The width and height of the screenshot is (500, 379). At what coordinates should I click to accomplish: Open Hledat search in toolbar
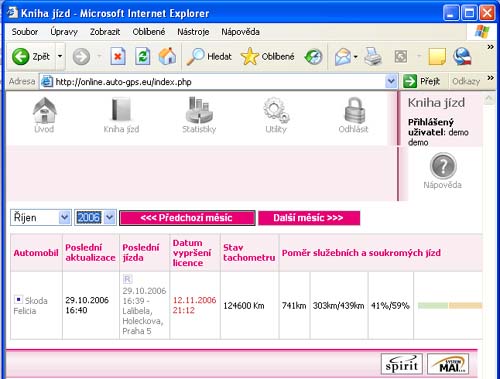point(209,56)
